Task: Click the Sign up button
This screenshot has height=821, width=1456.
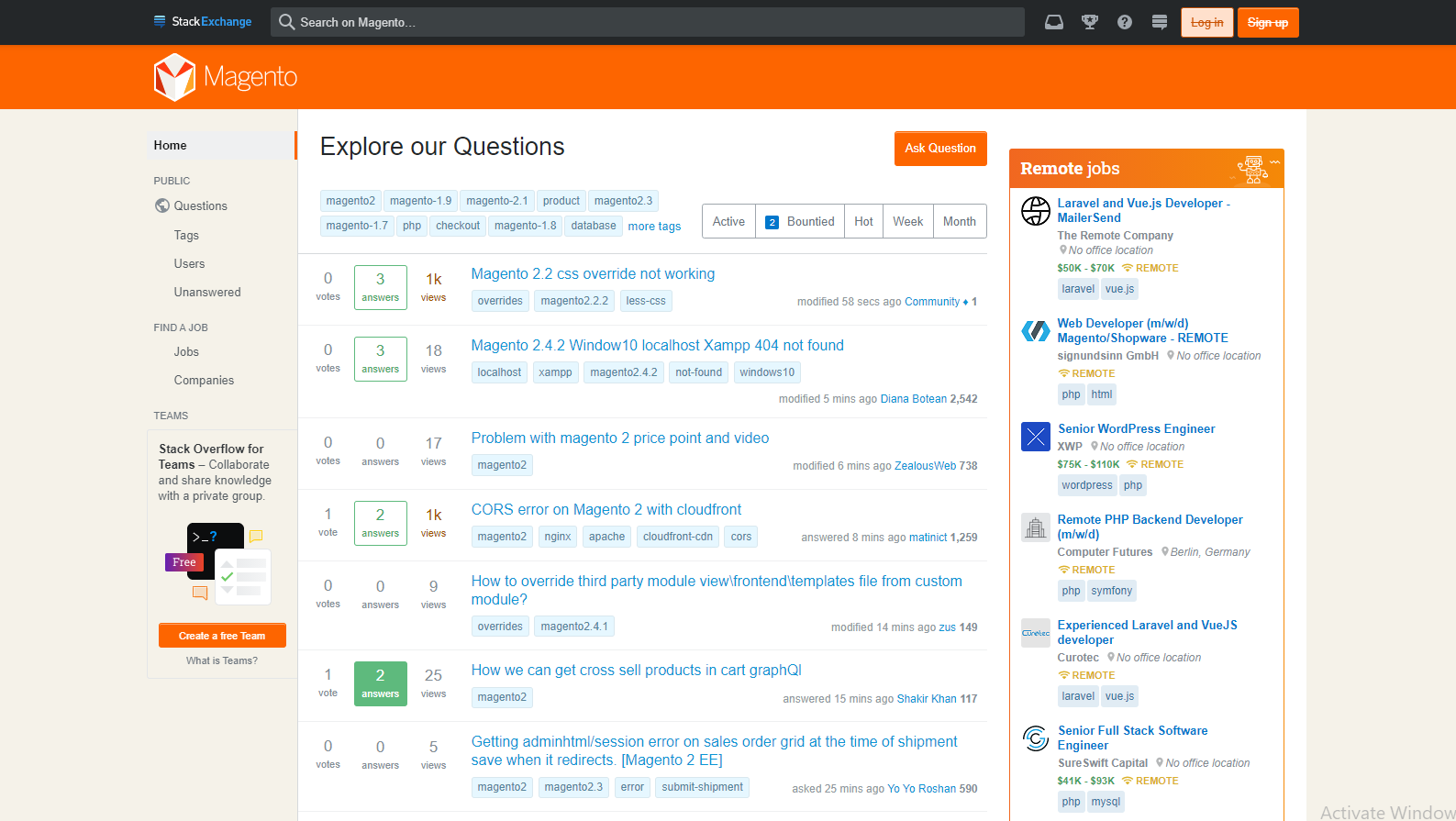Action: [1268, 22]
